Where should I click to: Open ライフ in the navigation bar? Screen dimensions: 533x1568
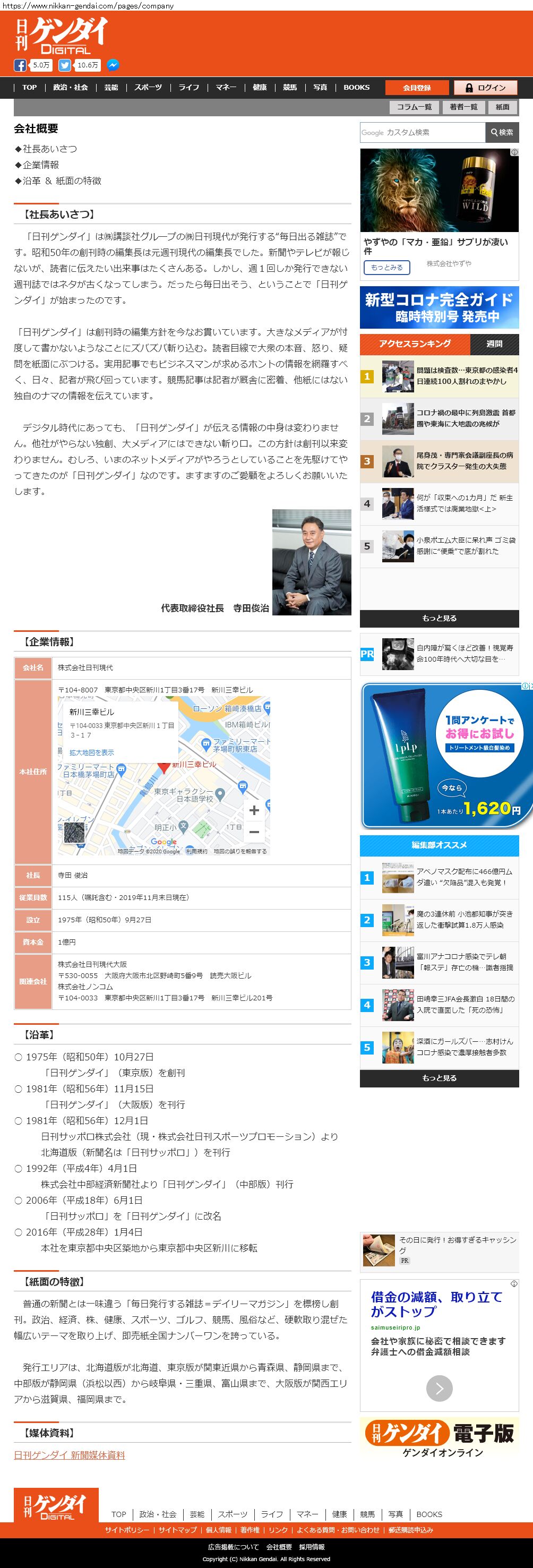188,88
